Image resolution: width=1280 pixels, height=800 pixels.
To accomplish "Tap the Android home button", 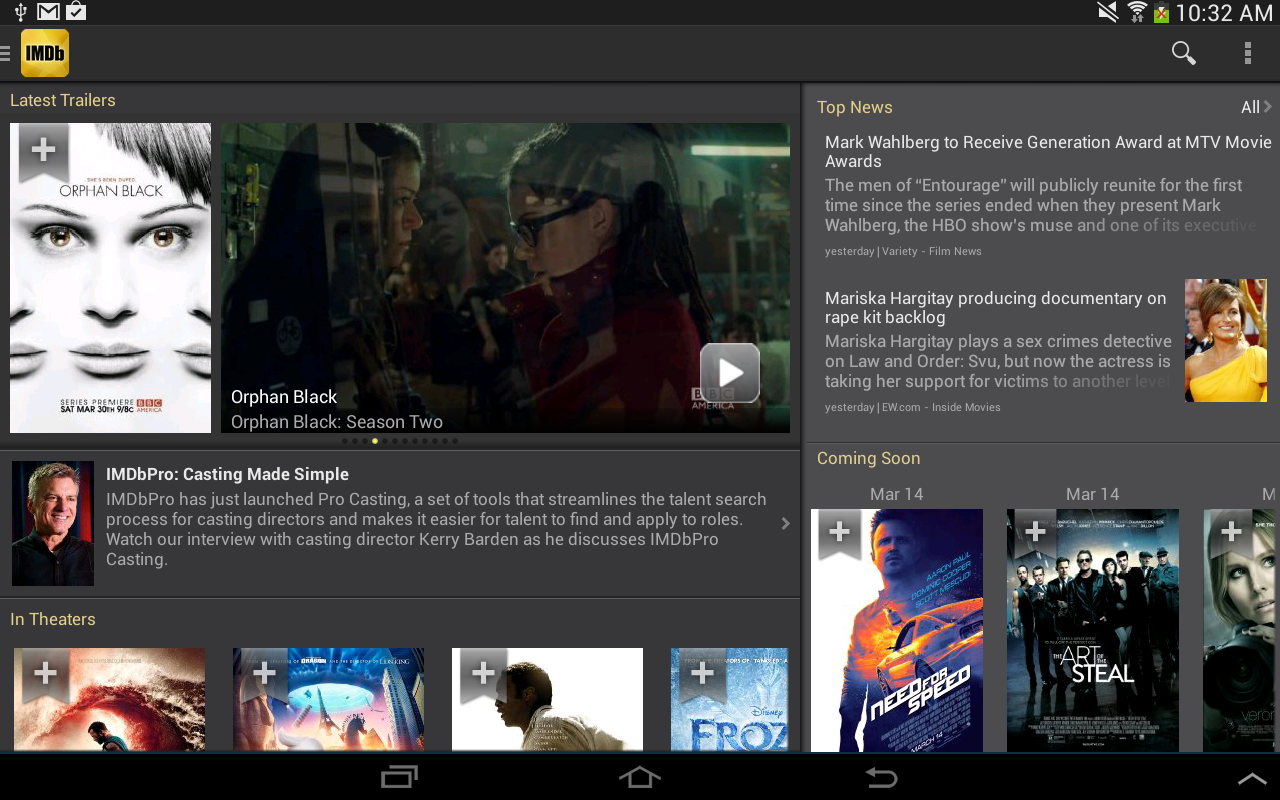I will [640, 777].
